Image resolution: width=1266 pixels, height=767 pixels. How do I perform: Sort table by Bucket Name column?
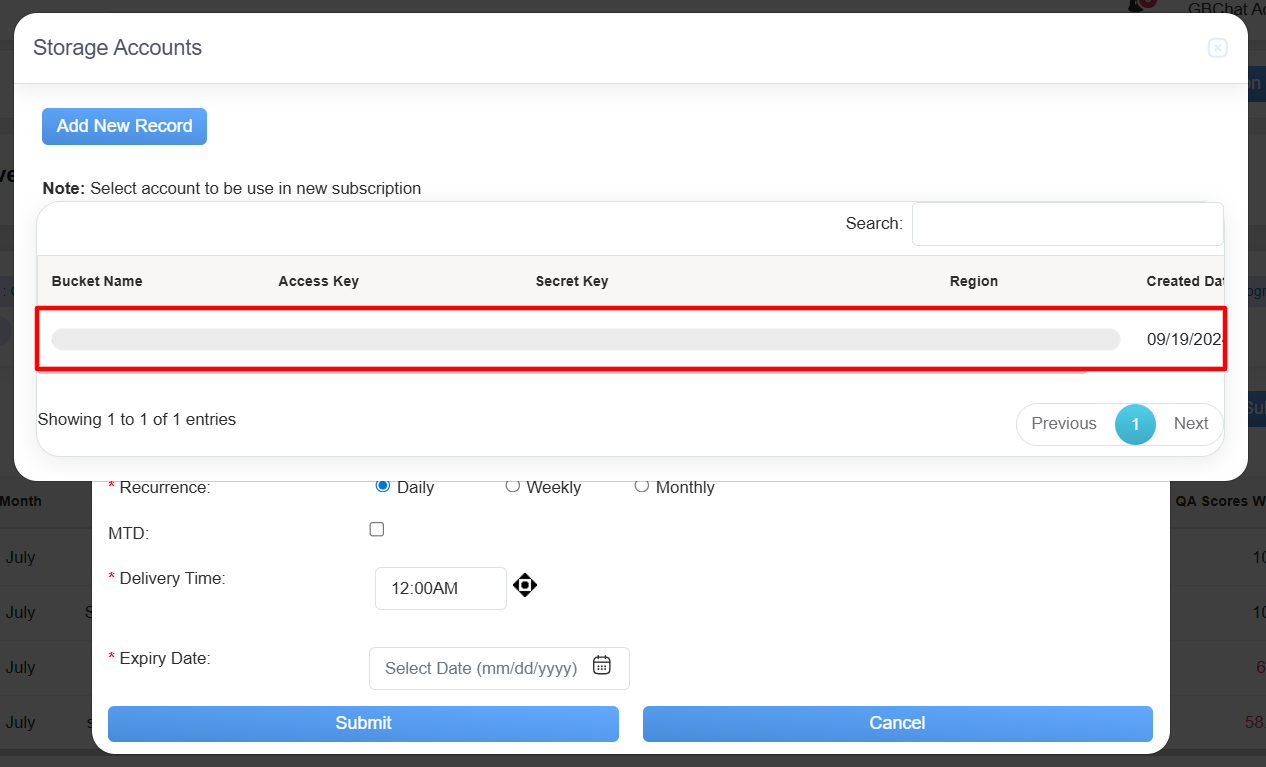tap(97, 281)
